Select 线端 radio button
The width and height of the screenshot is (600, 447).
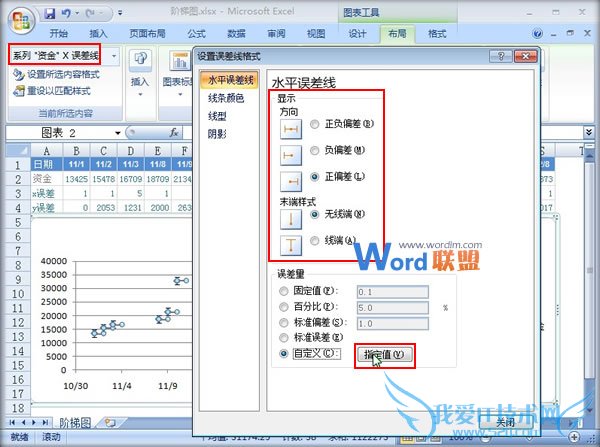(x=315, y=241)
